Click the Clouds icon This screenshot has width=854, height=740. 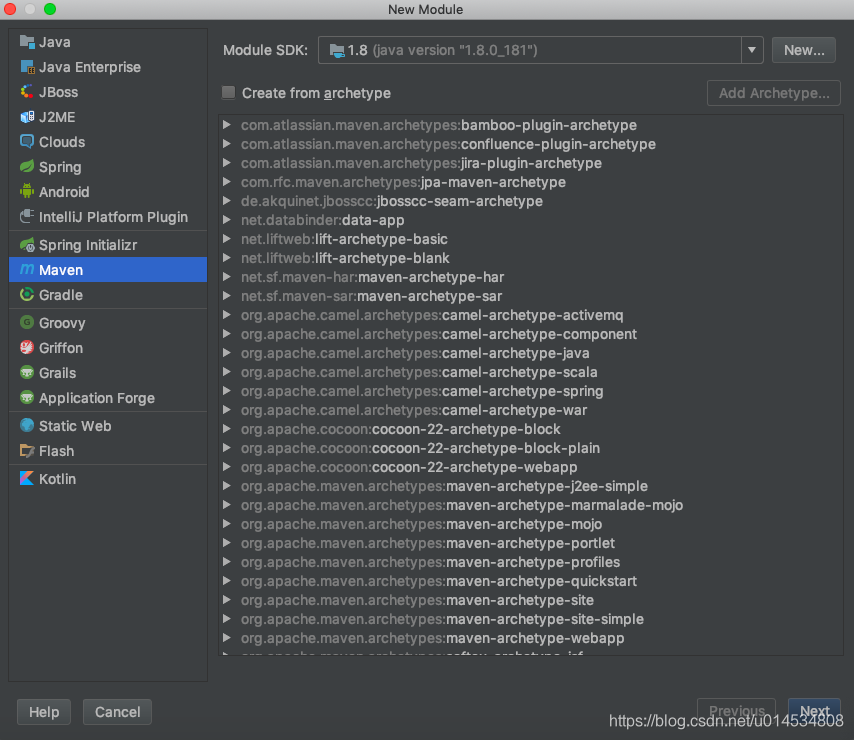point(27,142)
